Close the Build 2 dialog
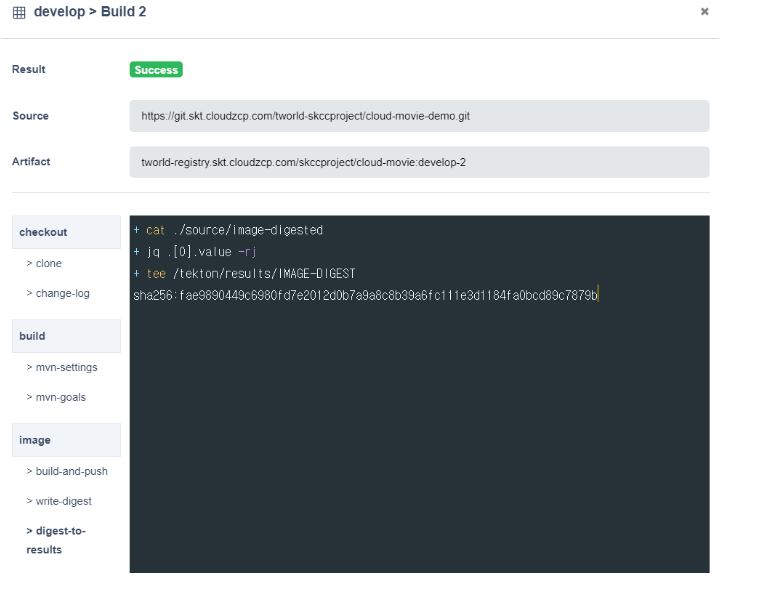This screenshot has width=771, height=610. 704,11
